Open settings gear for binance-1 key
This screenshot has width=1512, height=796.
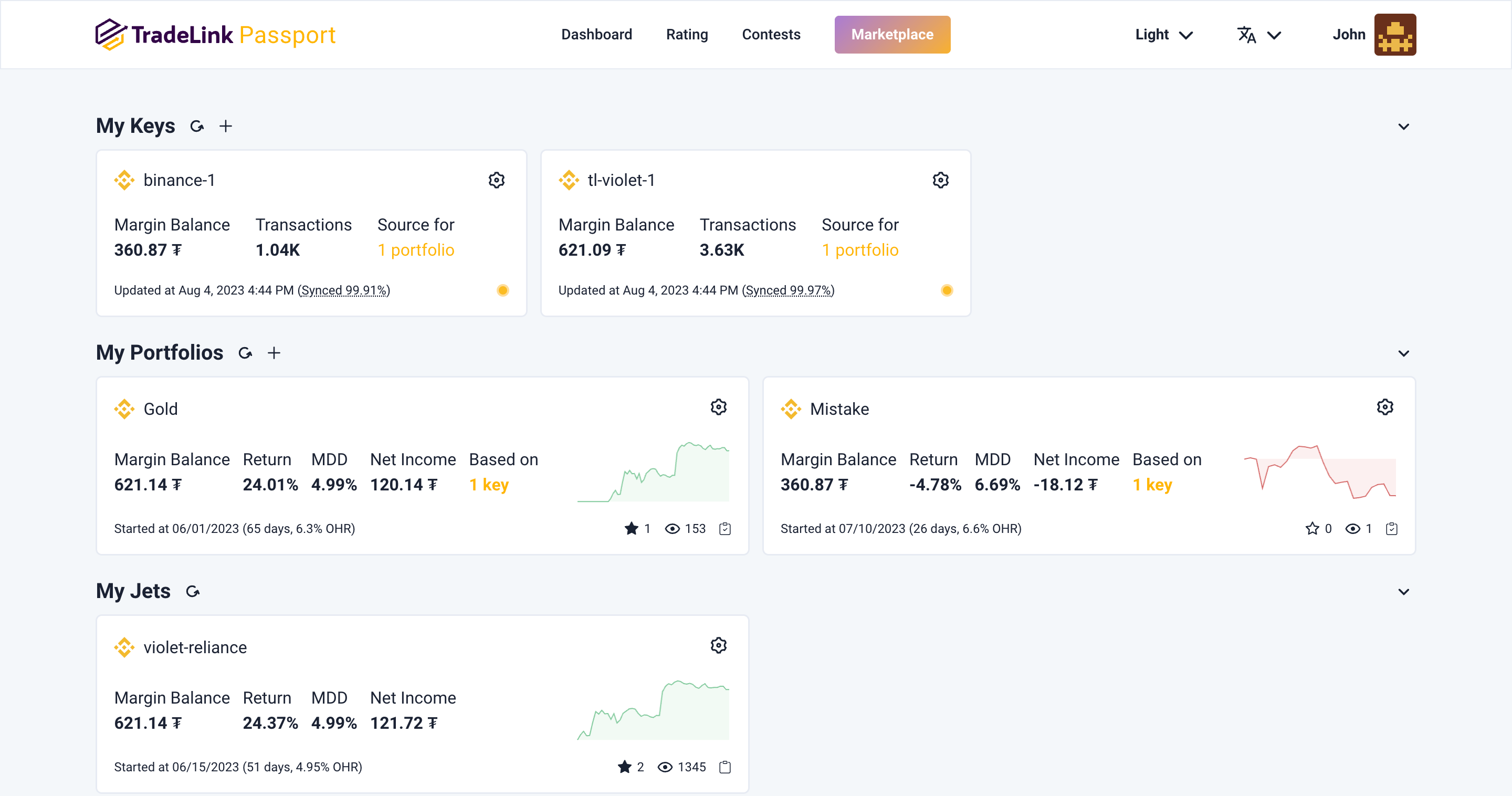coord(497,180)
